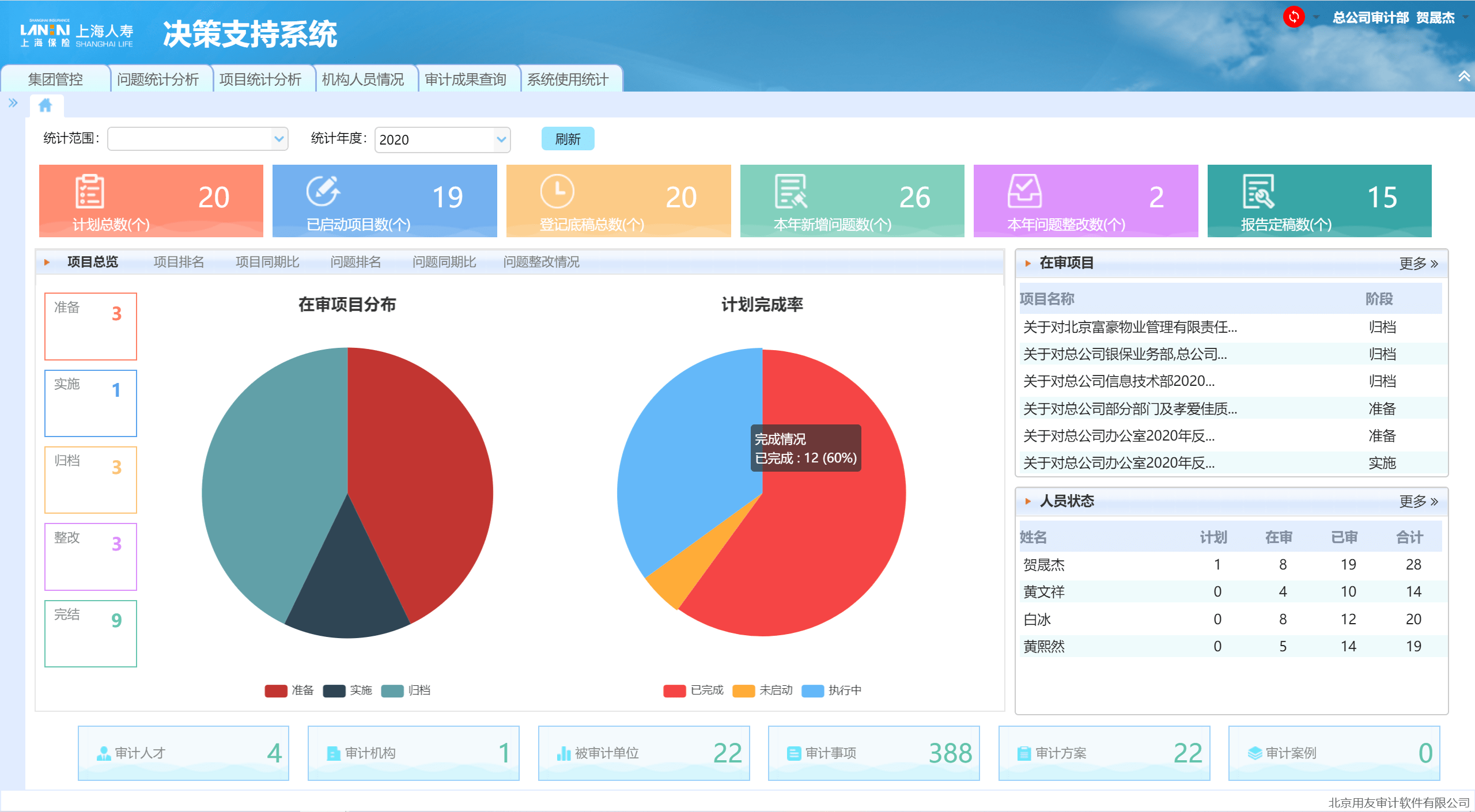This screenshot has height=812, width=1475.
Task: Toggle the 已完成 legend entry
Action: pyautogui.click(x=693, y=690)
